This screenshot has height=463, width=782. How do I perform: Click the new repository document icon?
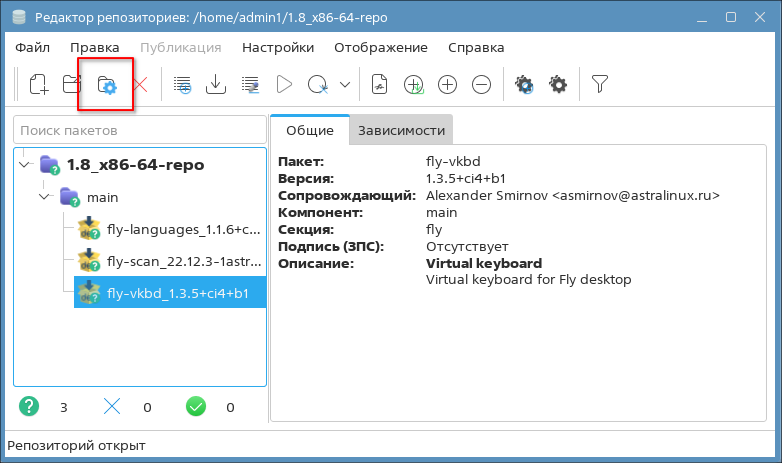[38, 85]
